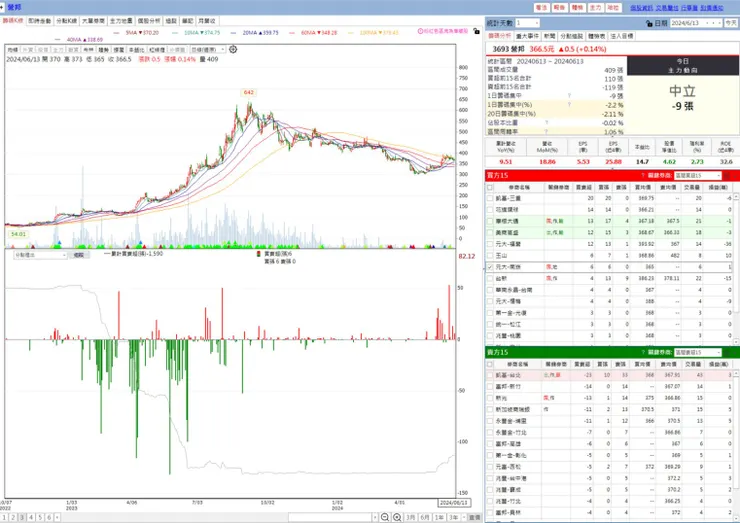Viewport: 740px width, 523px height.
Task: Toggle select-all checkbox in 賣方15 header
Action: [x=490, y=364]
